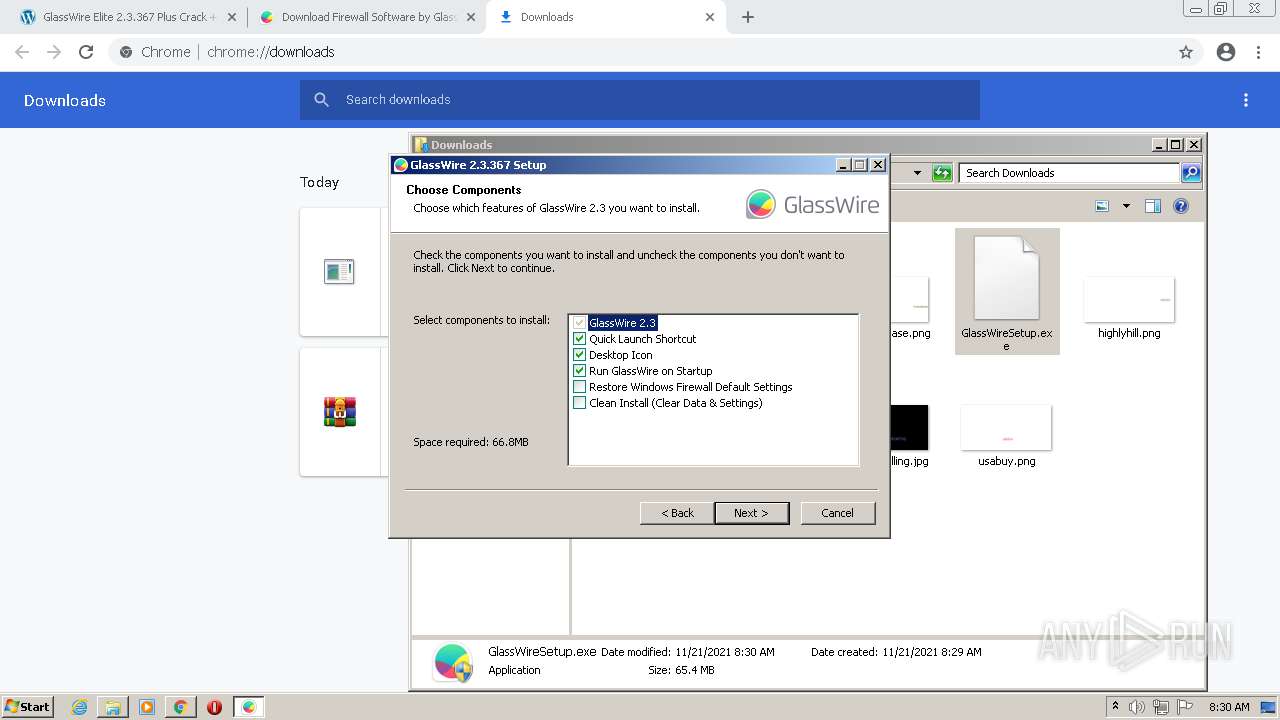The image size is (1280, 720).
Task: Uncheck Quick Launch Shortcut component
Action: coord(579,339)
